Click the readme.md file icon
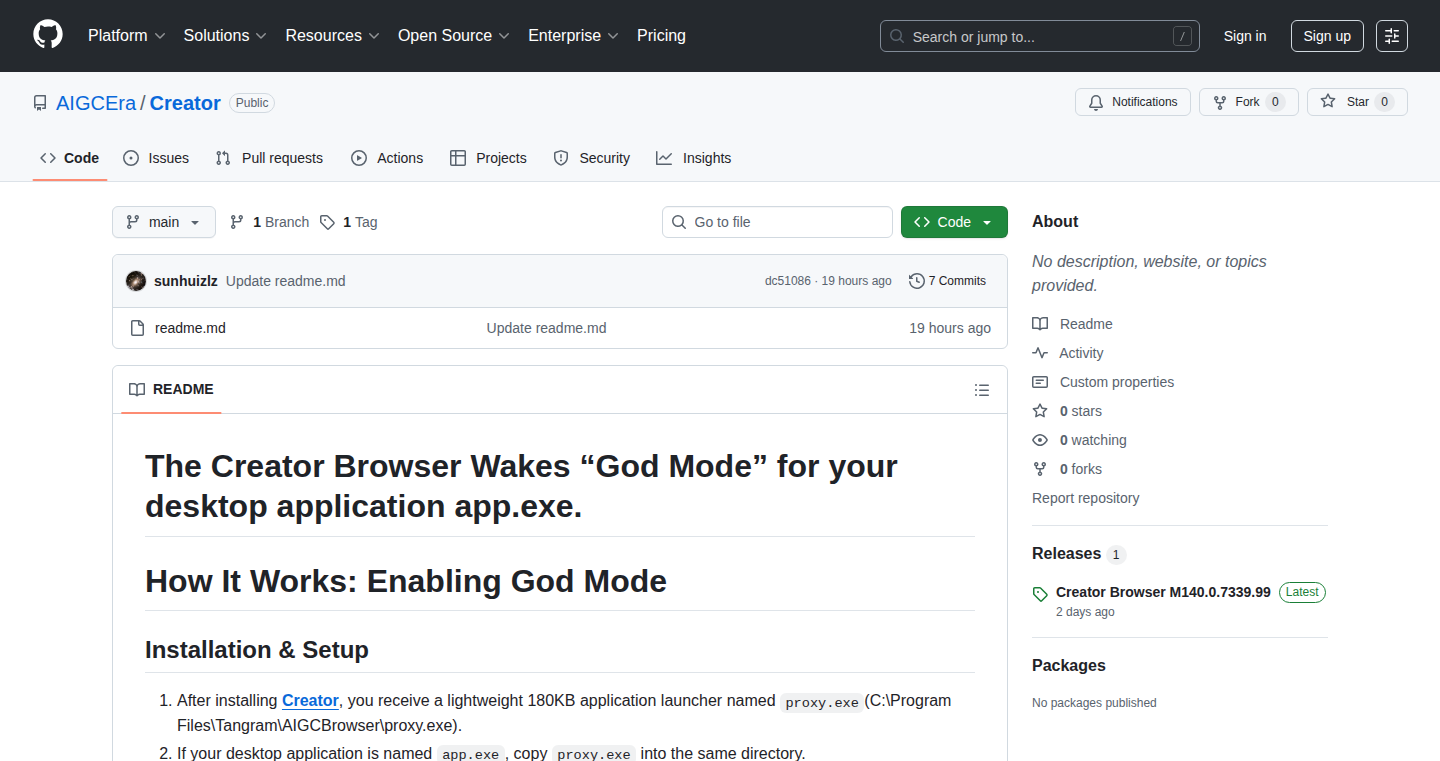 (138, 328)
